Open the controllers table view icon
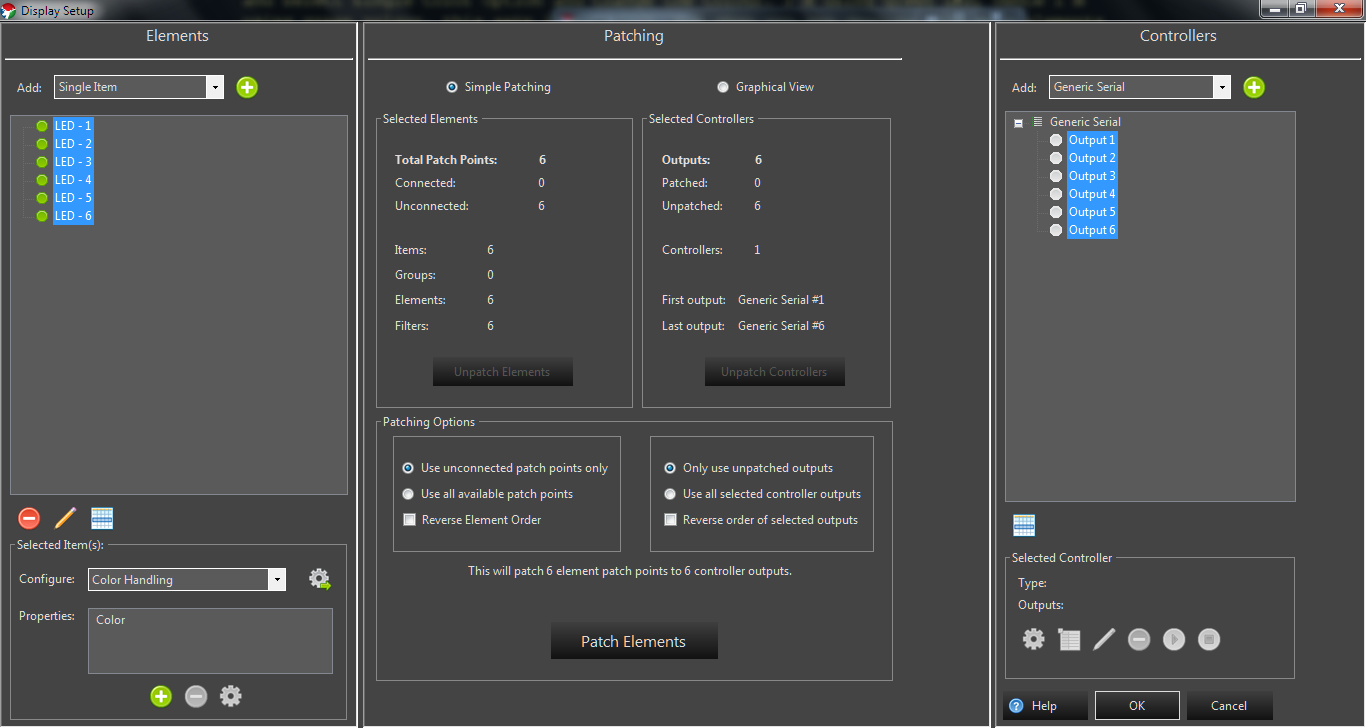Screen dimensions: 1366x728 tap(1024, 525)
